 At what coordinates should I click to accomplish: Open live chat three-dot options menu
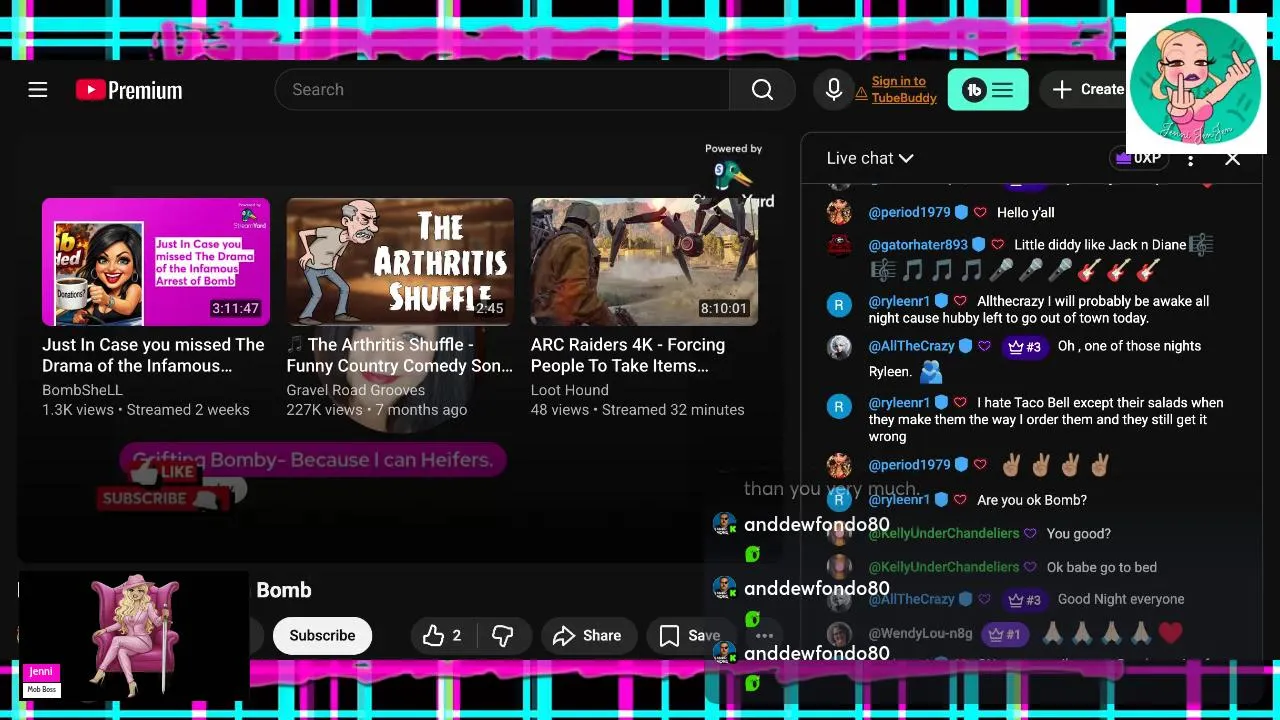pyautogui.click(x=1190, y=158)
